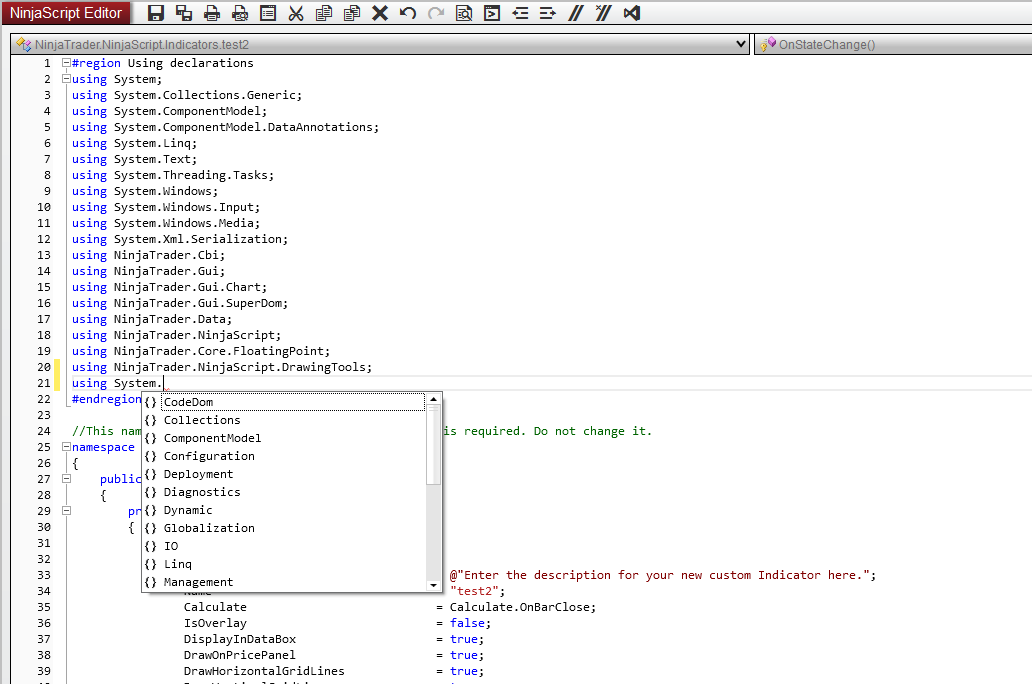Screen dimensions: 1032x684
Task: Click the autocomplete list scrollbar thumb
Action: [433, 445]
